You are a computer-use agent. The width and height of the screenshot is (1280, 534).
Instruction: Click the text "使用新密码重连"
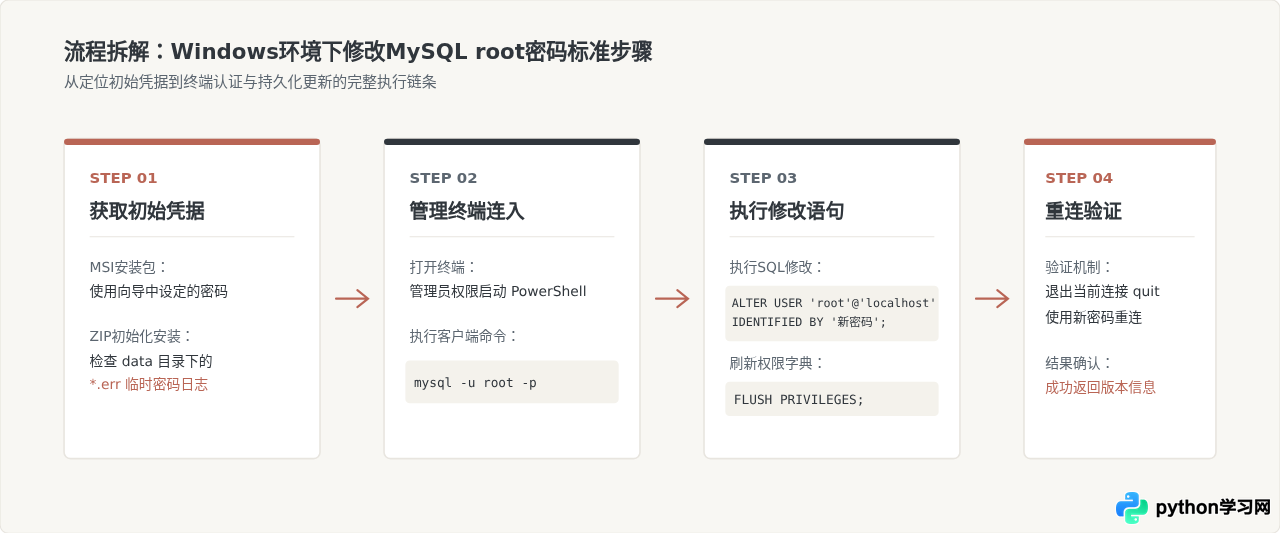(x=1094, y=317)
